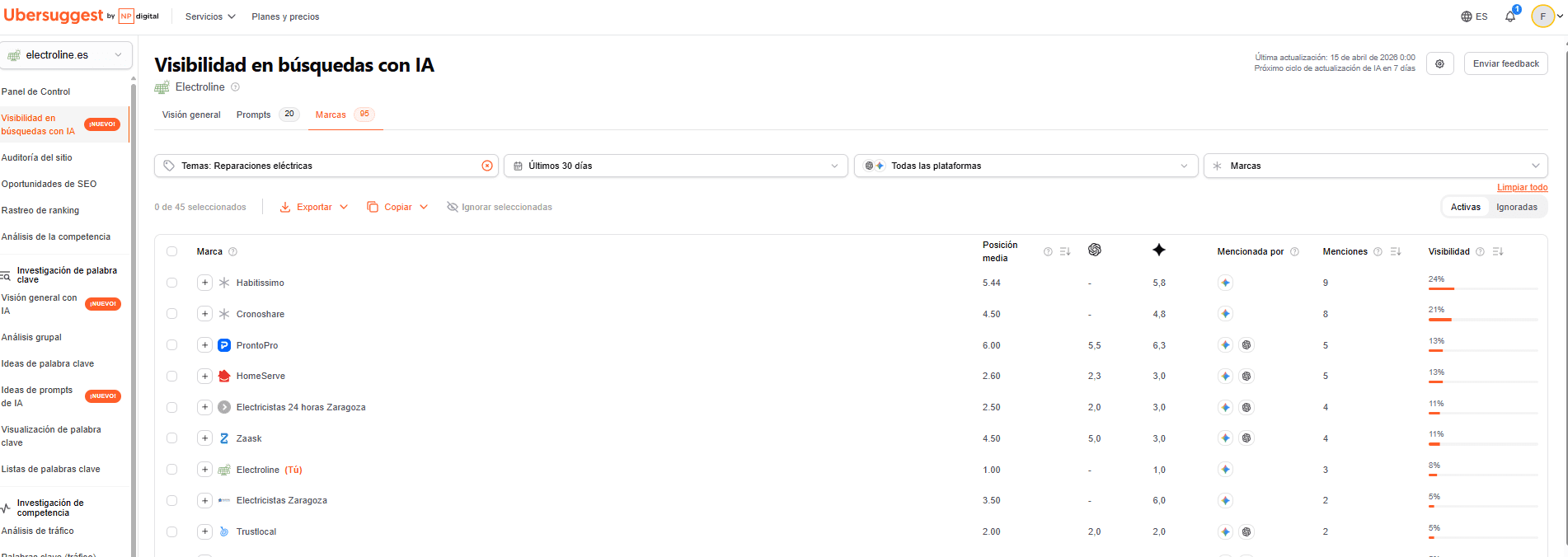This screenshot has width=1568, height=557.
Task: Show help for Mencionada por column
Action: [x=1294, y=252]
